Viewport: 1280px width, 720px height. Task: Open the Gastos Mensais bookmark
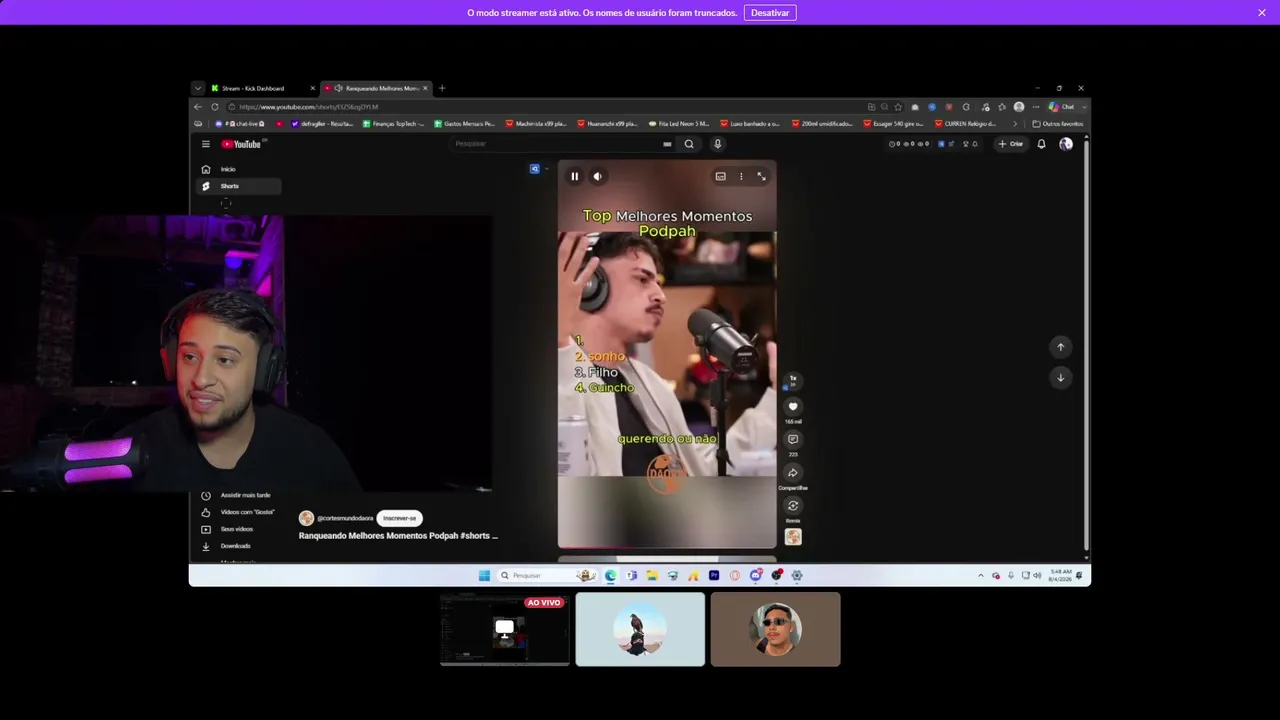click(x=464, y=124)
